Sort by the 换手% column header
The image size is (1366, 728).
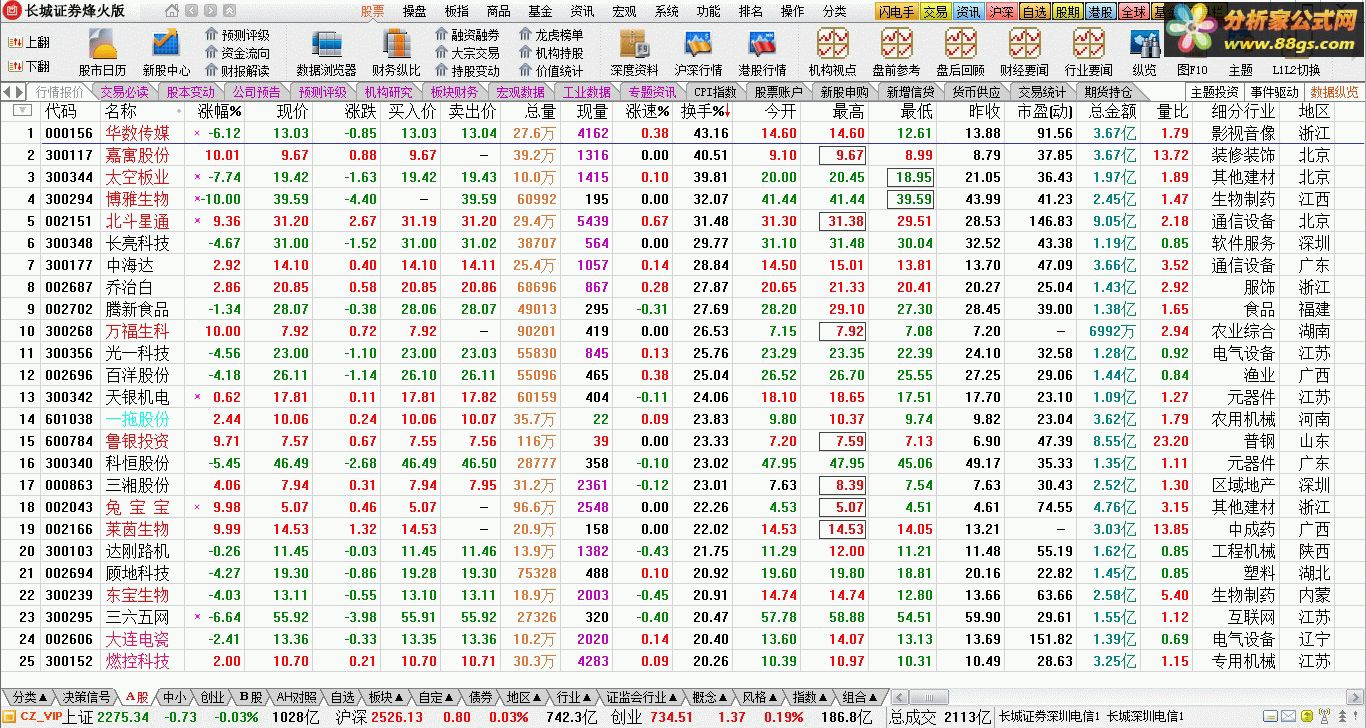[706, 111]
